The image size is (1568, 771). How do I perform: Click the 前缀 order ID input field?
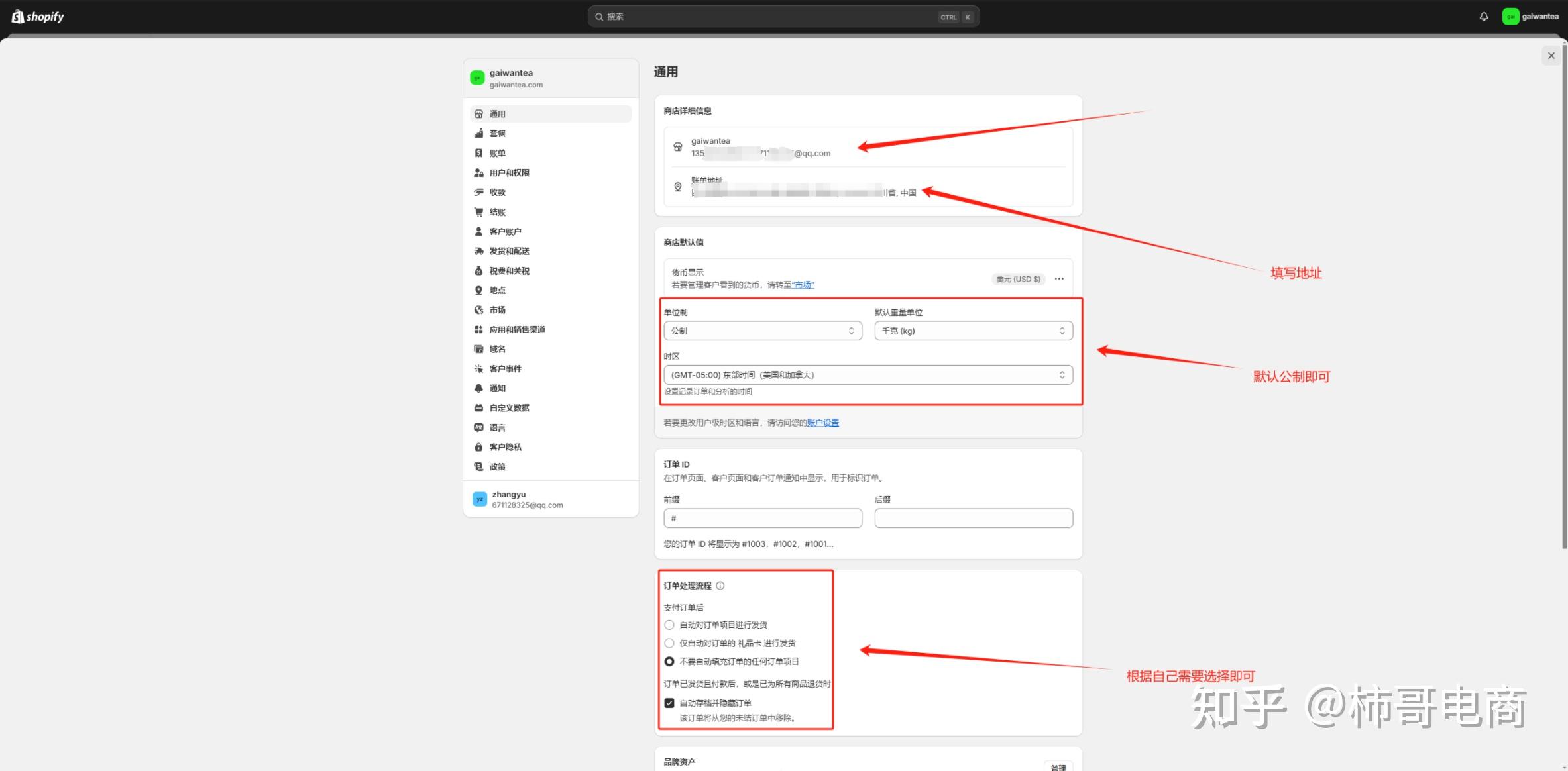click(x=763, y=518)
